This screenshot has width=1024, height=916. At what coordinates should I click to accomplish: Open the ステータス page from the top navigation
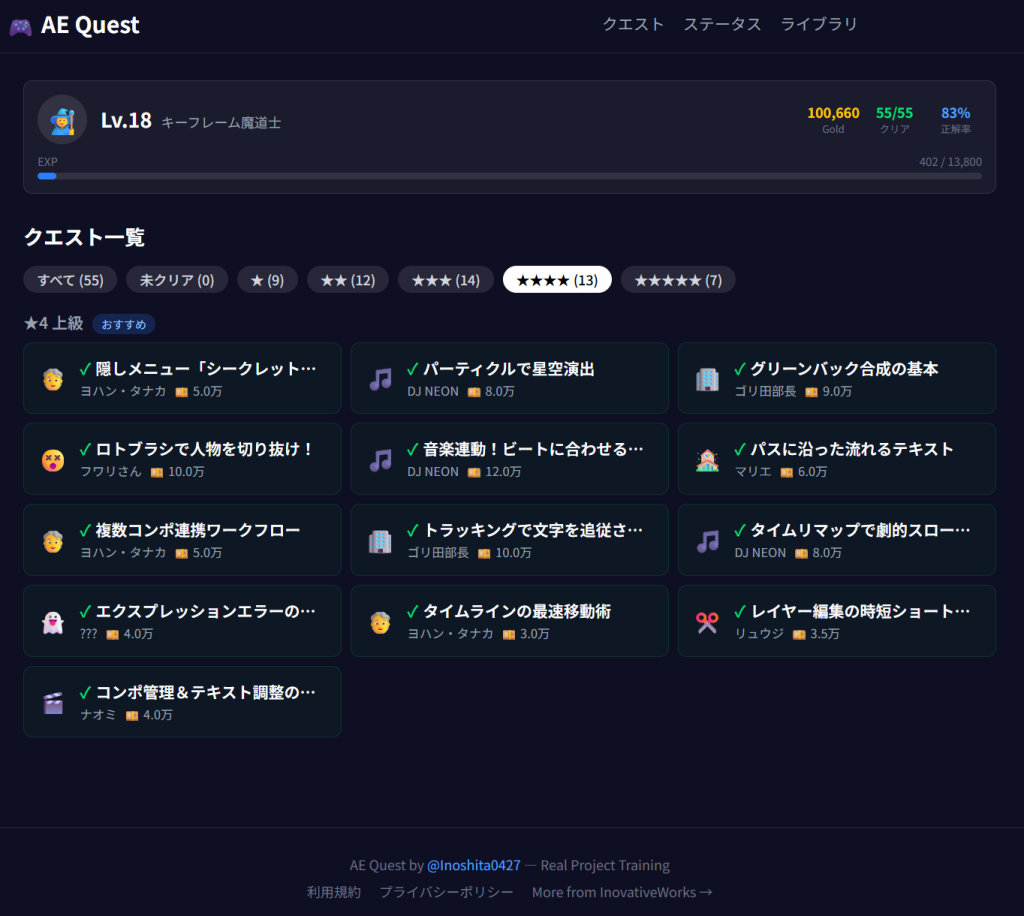(x=722, y=24)
